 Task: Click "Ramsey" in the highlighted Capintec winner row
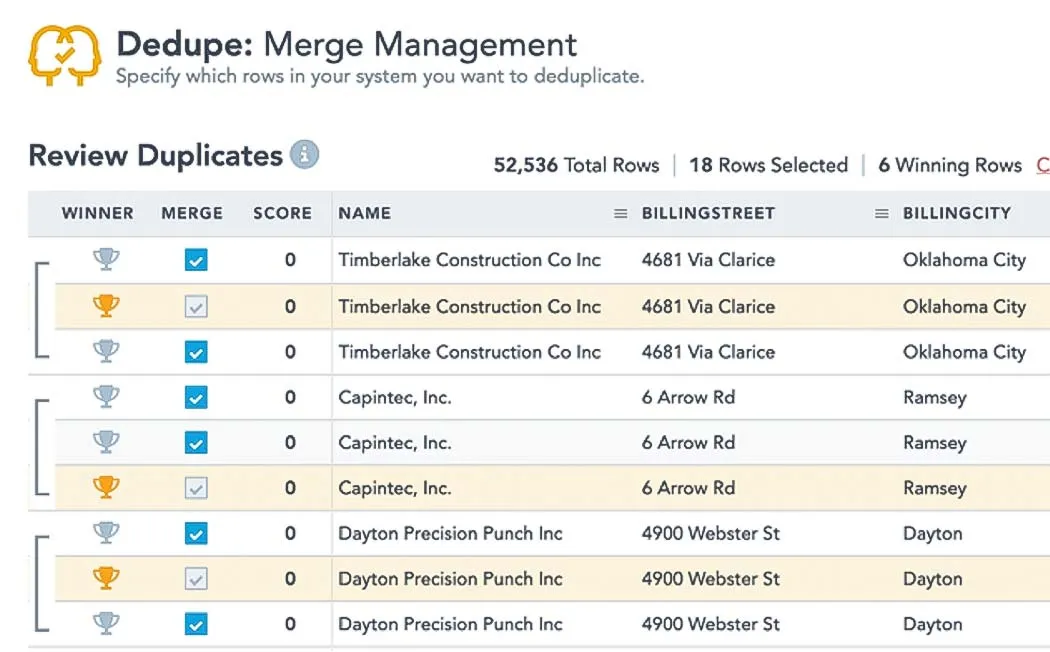click(935, 489)
